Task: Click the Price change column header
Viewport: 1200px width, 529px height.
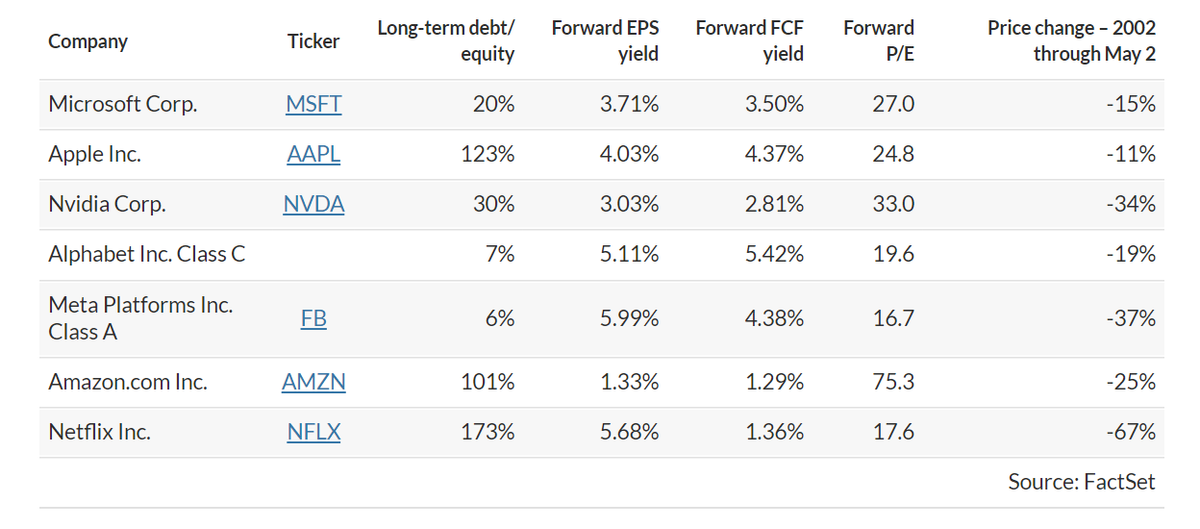Action: [1071, 41]
